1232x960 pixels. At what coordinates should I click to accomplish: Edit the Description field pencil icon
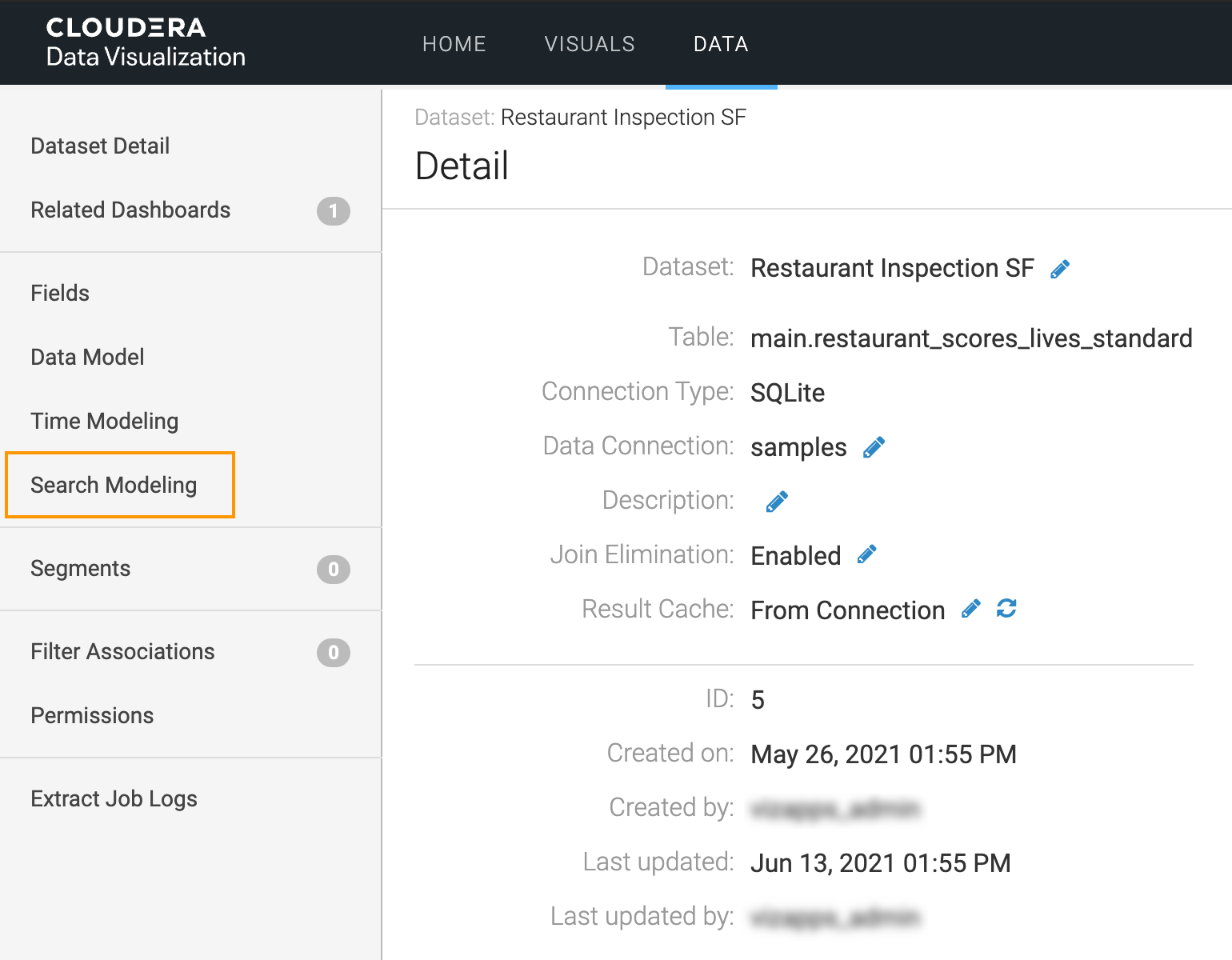coord(777,502)
